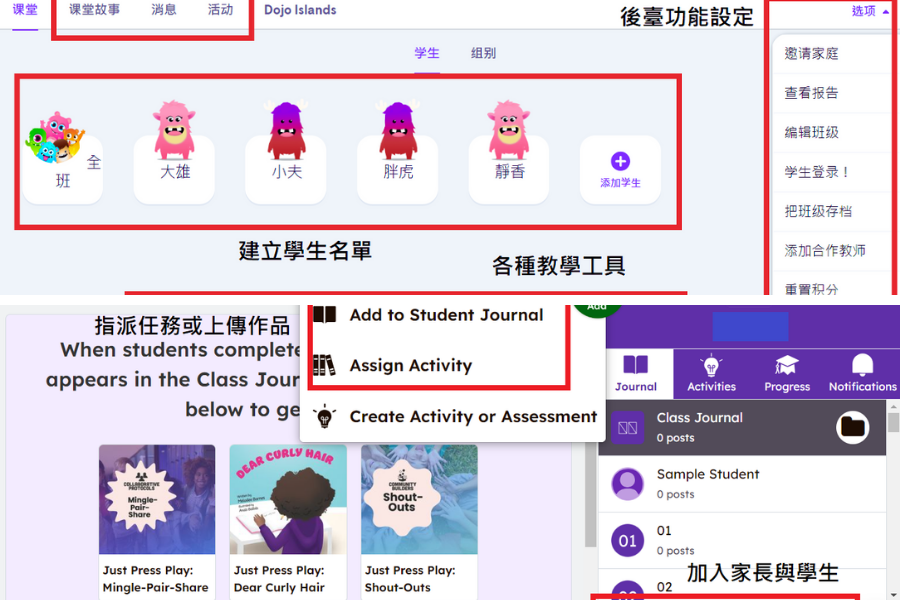The image size is (900, 600).
Task: Expand the 选项 dropdown menu
Action: (870, 11)
